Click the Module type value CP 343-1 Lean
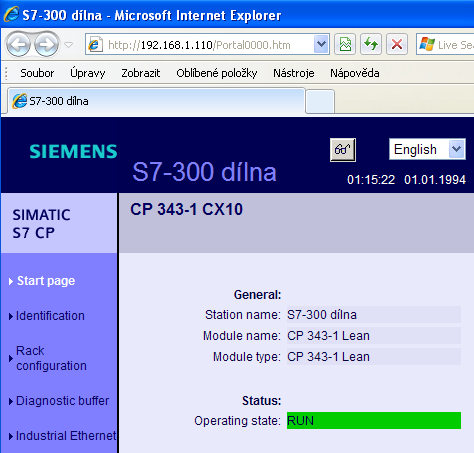The height and width of the screenshot is (453, 474). (374, 357)
